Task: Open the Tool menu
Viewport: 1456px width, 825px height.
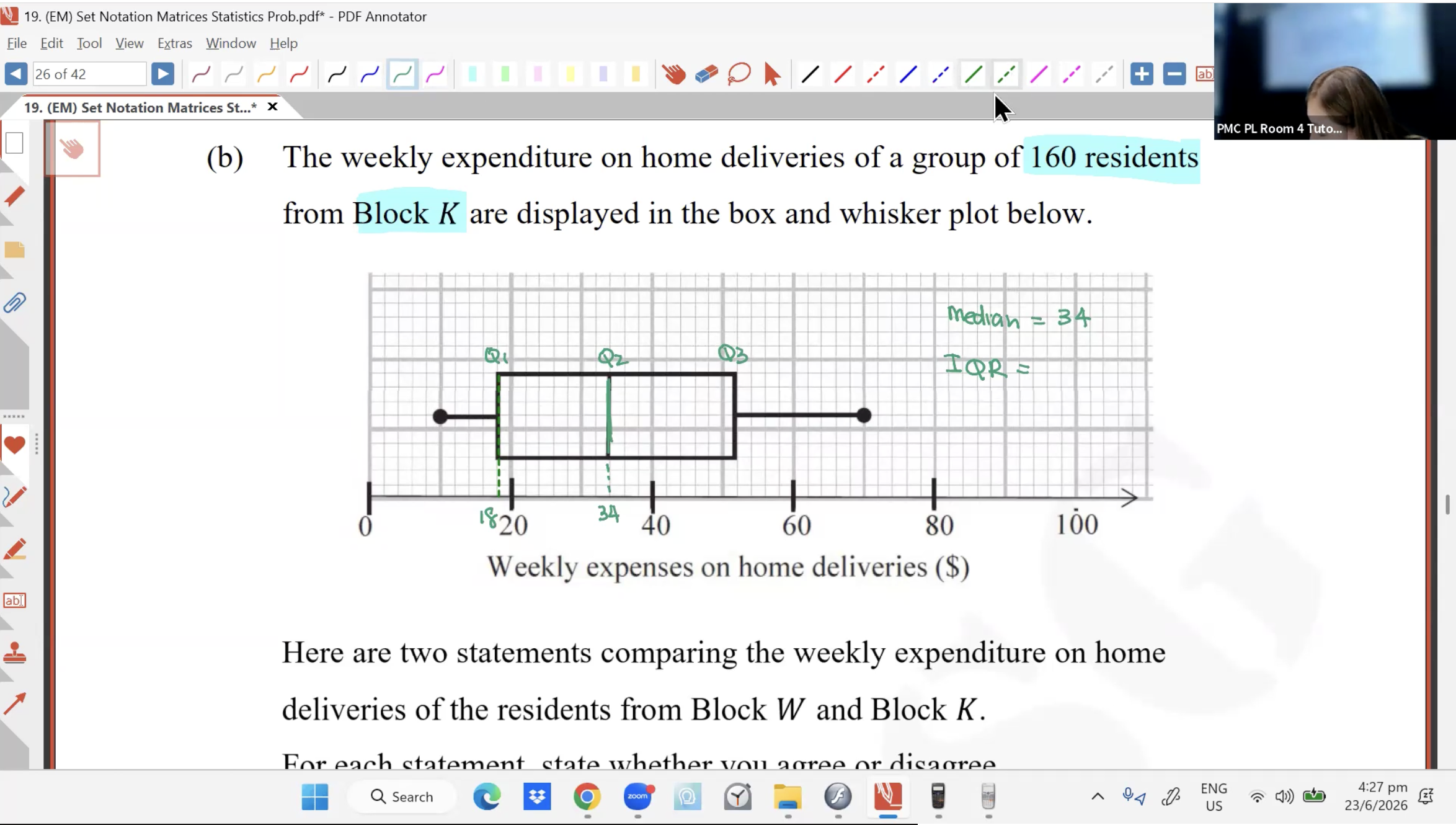Action: point(89,43)
